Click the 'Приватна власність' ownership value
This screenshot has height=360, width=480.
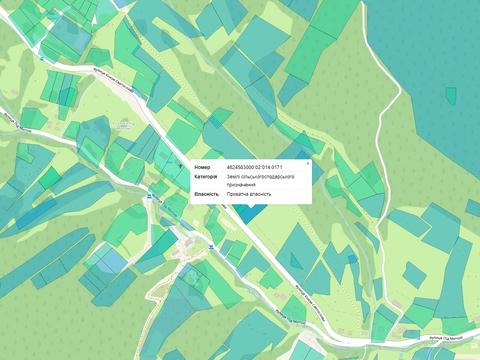(x=249, y=194)
